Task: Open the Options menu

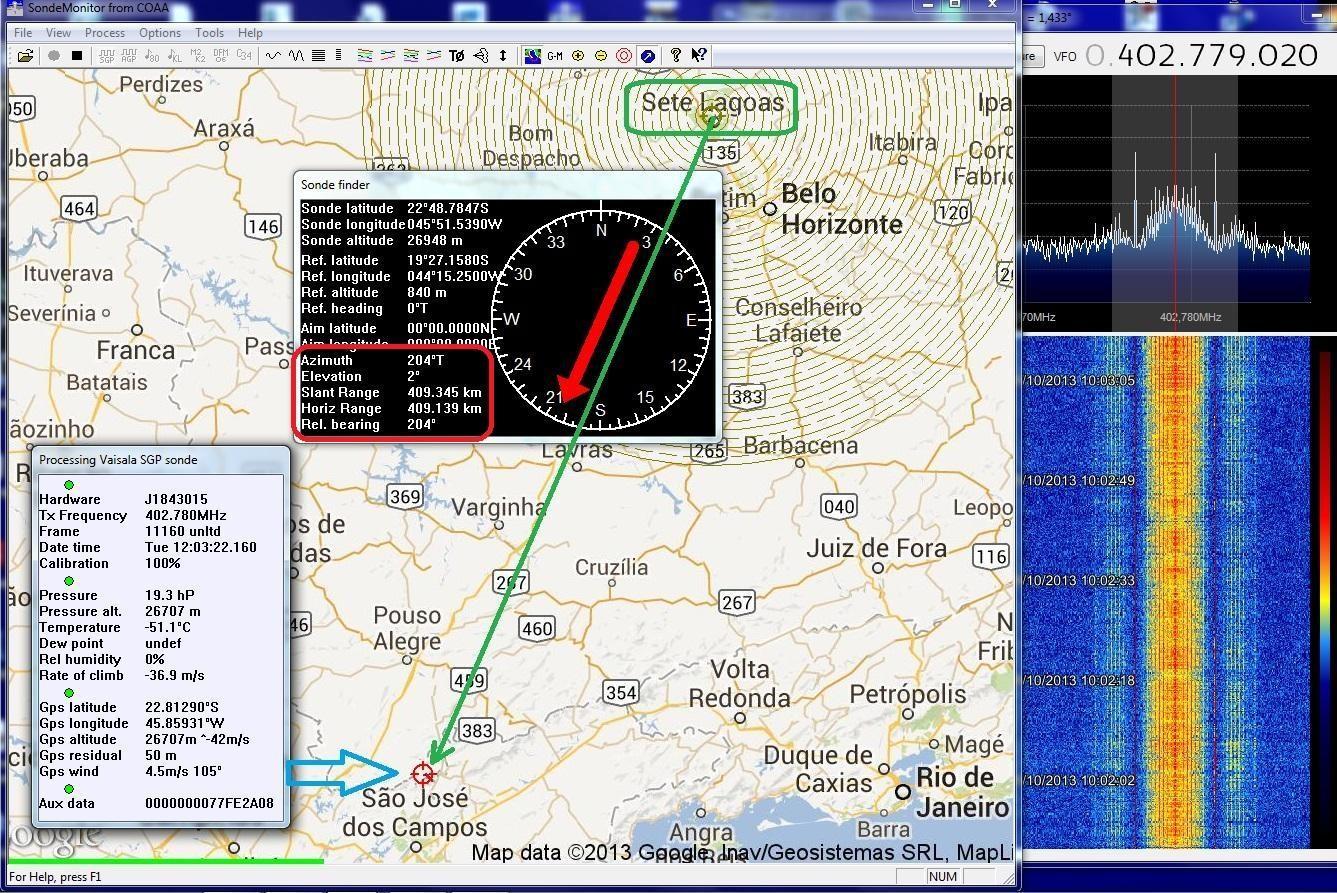Action: [160, 33]
